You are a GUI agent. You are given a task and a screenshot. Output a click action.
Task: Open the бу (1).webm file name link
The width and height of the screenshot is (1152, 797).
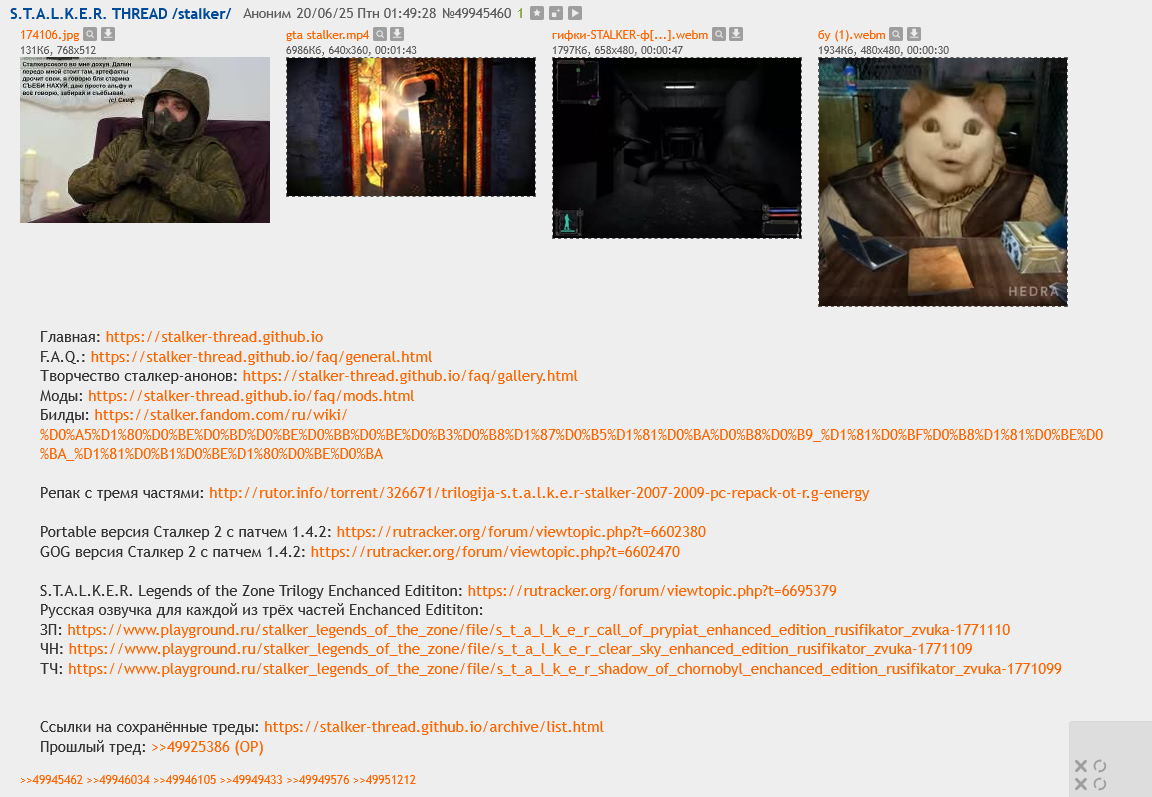click(x=852, y=35)
